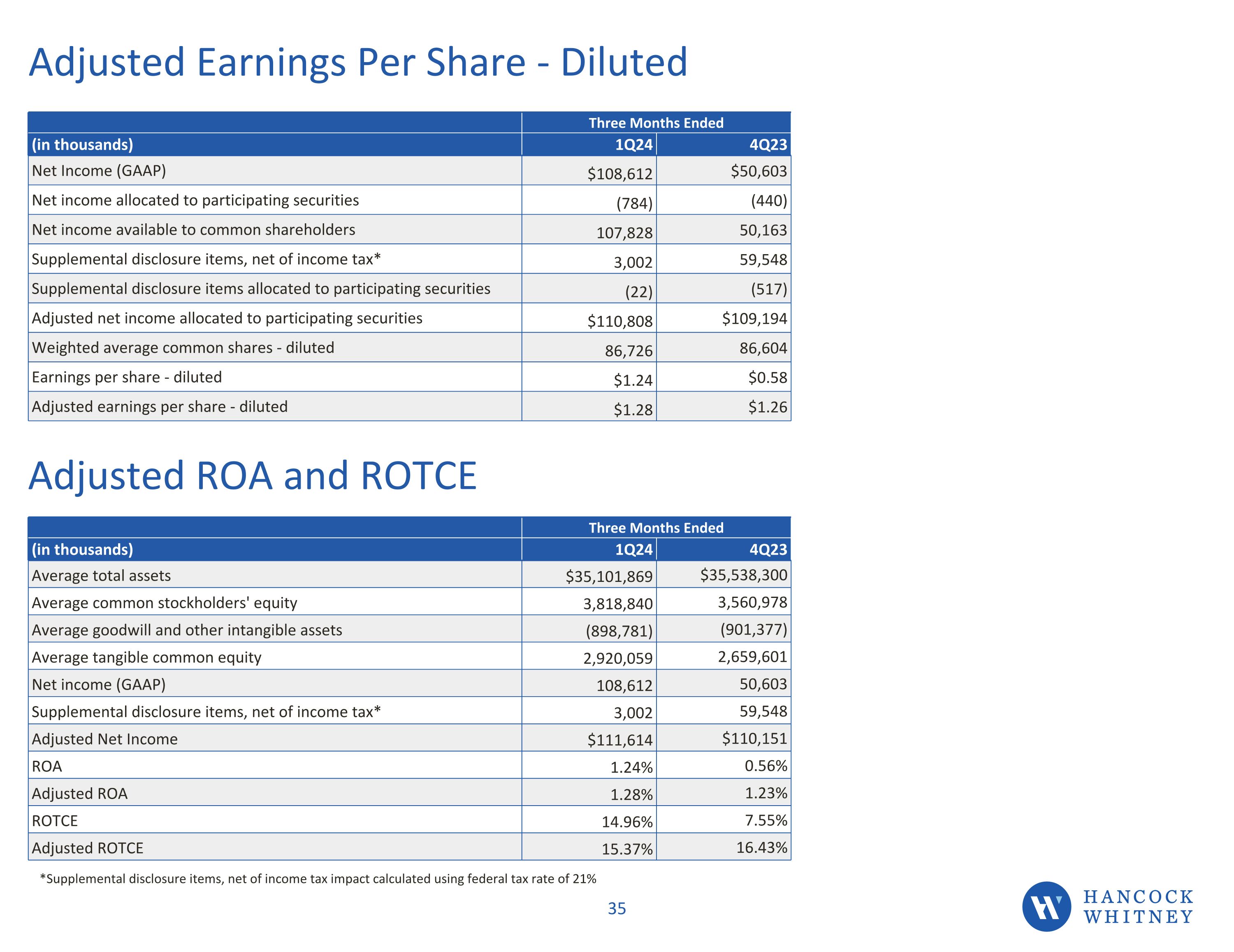The height and width of the screenshot is (952, 1234).
Task: Click the supplemental disclosure footnote text
Action: (318, 878)
